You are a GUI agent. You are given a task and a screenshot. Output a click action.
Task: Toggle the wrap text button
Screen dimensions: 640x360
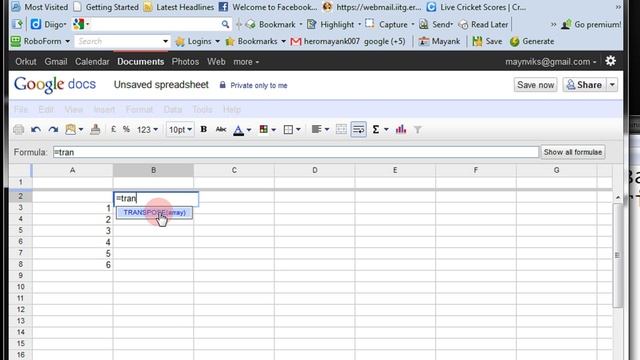click(x=358, y=130)
